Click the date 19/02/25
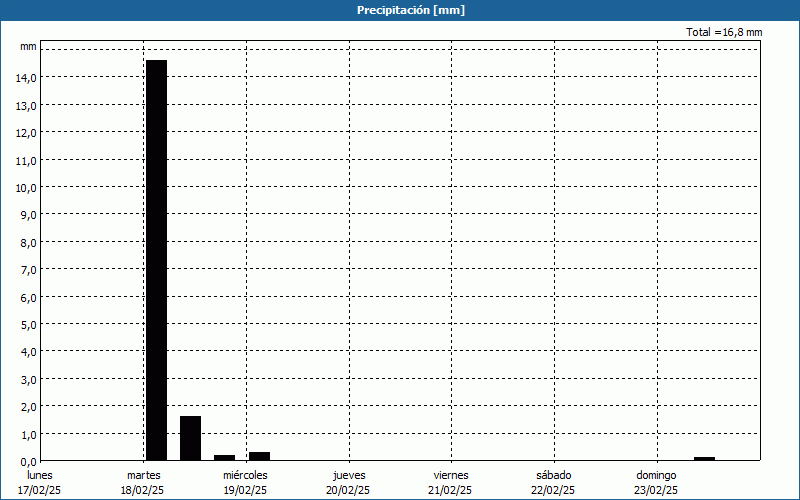Screen dimensions: 800x500 245,490
